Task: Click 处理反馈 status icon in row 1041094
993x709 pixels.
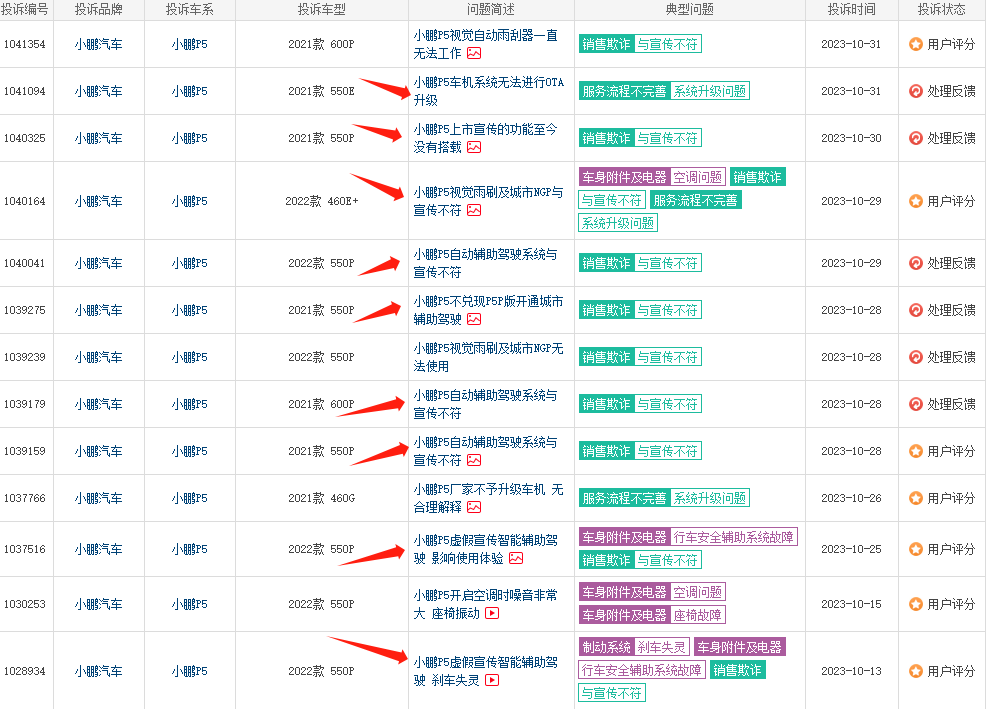Action: click(915, 91)
